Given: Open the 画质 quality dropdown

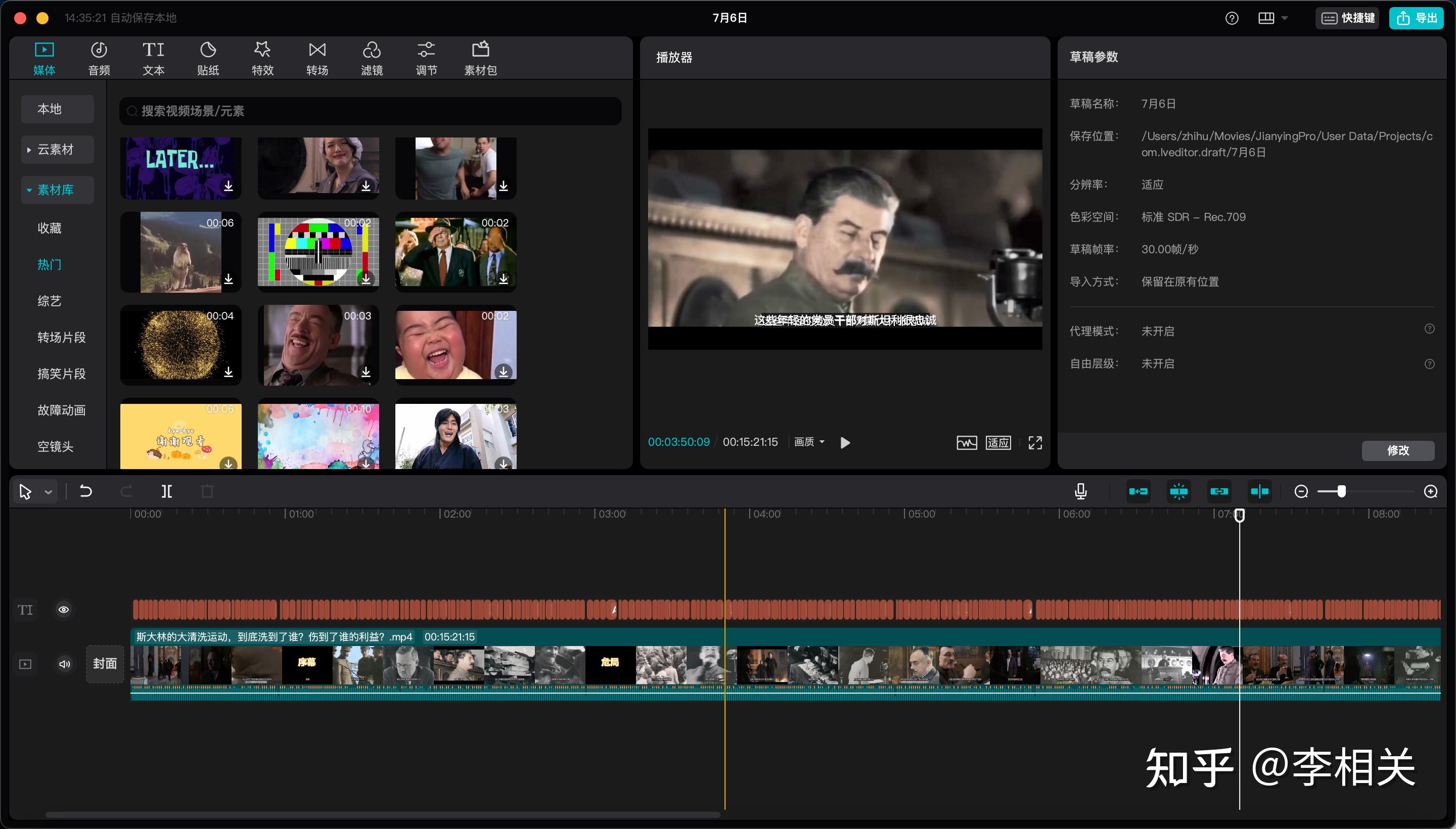Looking at the screenshot, I should click(x=809, y=442).
